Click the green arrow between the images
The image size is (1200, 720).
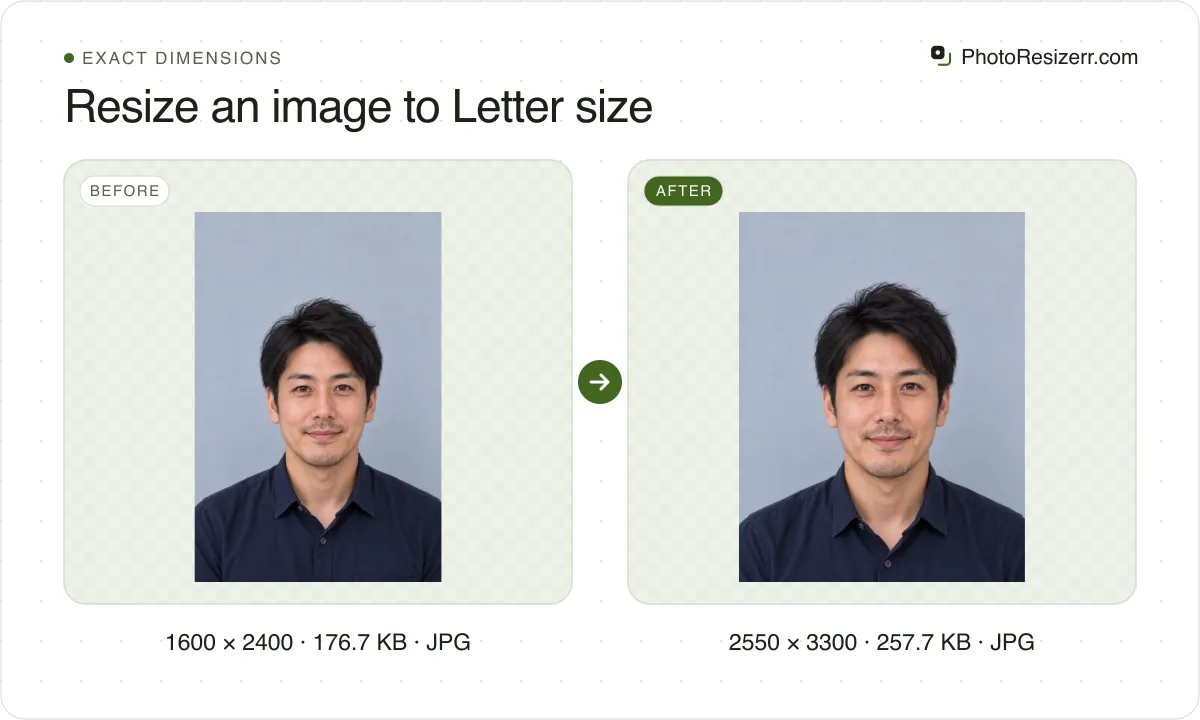coord(600,382)
